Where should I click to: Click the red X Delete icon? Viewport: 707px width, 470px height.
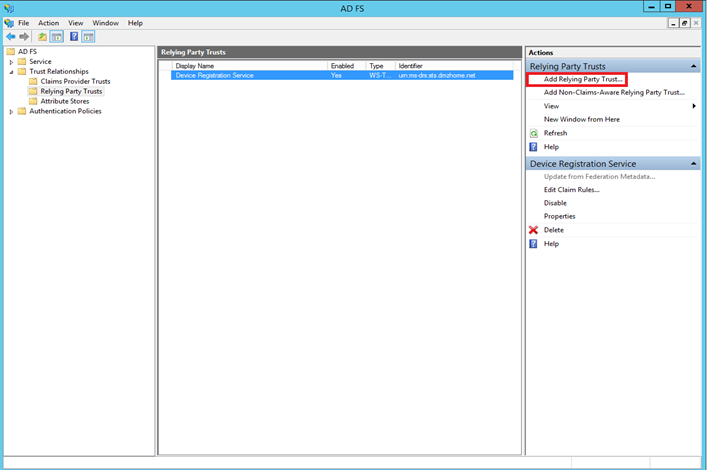pyautogui.click(x=533, y=230)
